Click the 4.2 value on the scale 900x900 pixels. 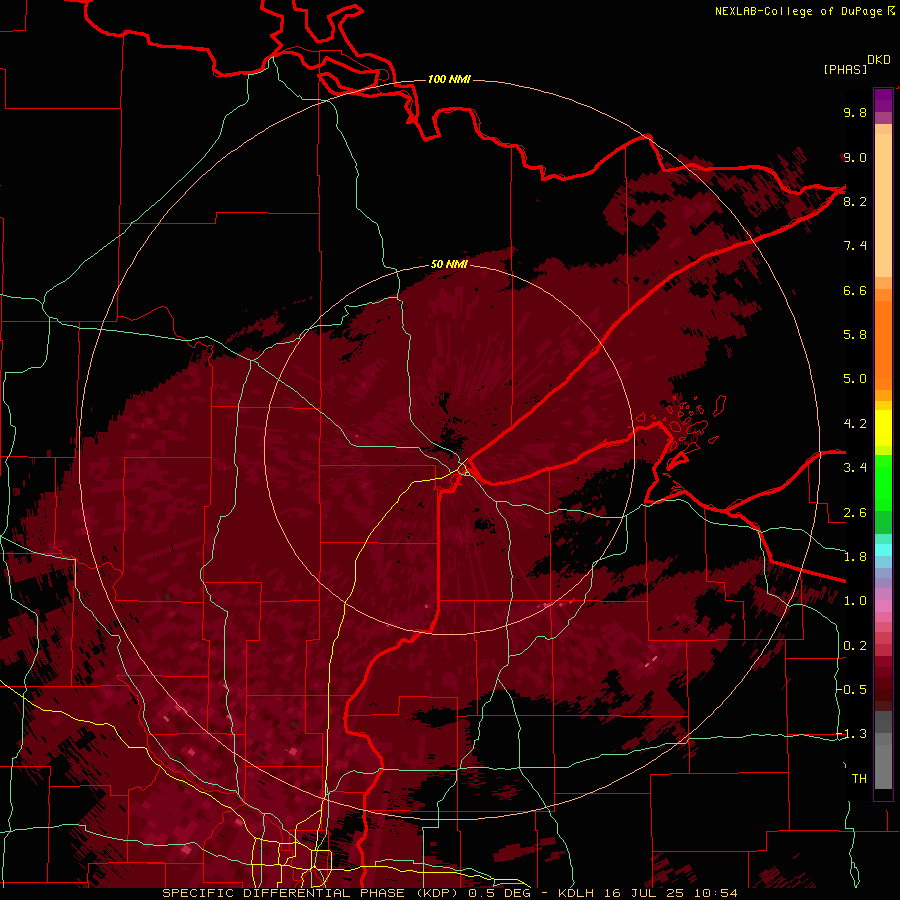(x=855, y=424)
